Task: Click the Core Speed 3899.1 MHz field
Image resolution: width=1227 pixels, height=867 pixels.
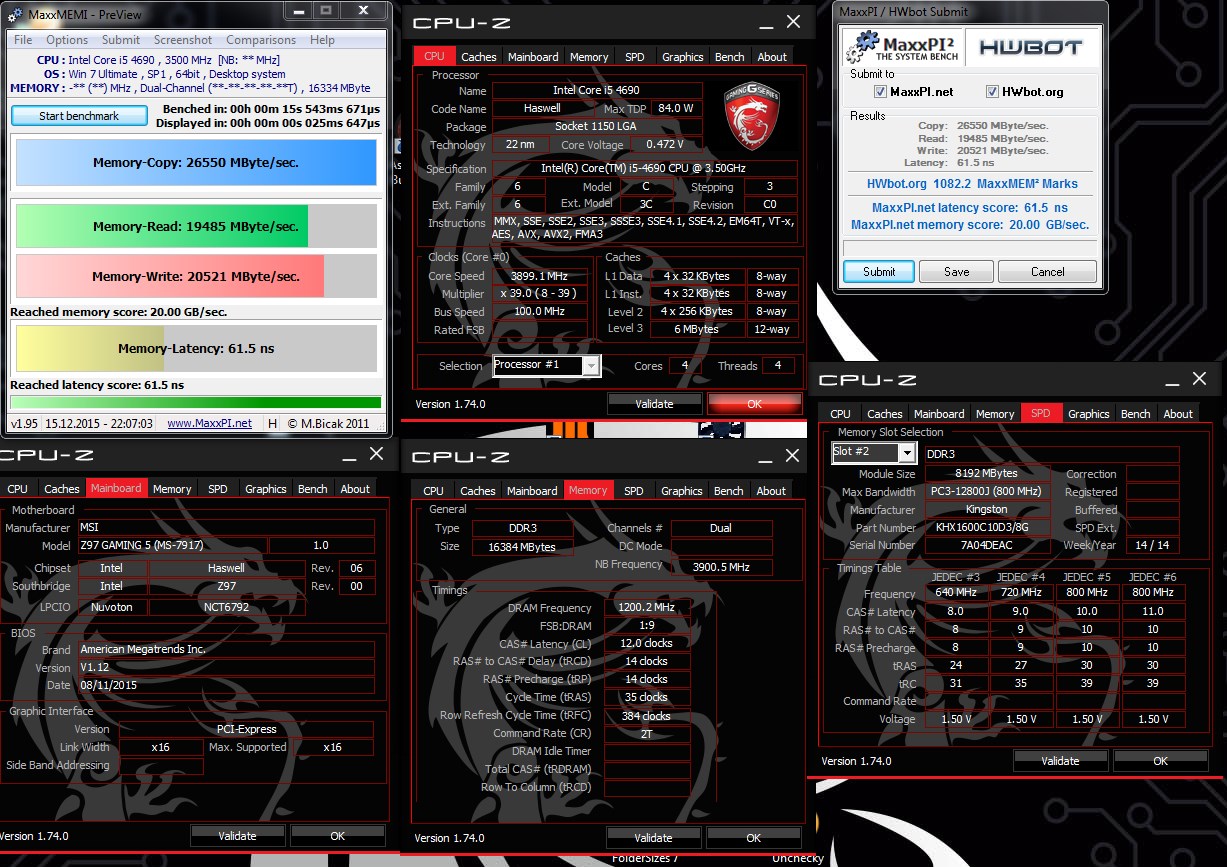Action: pos(539,276)
